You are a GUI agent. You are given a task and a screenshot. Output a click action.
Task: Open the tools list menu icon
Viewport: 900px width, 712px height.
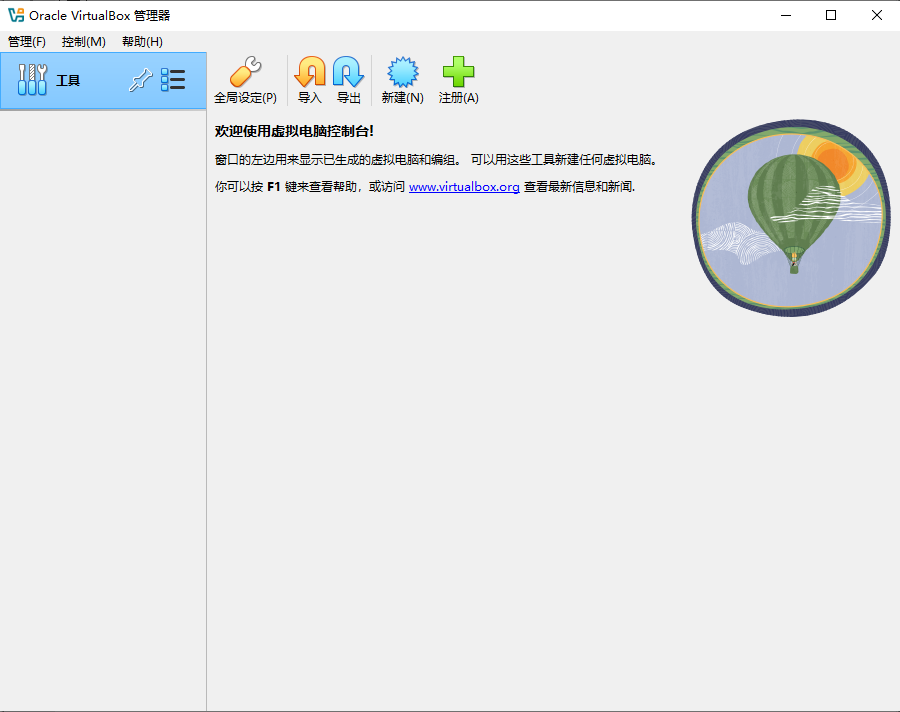tap(173, 80)
